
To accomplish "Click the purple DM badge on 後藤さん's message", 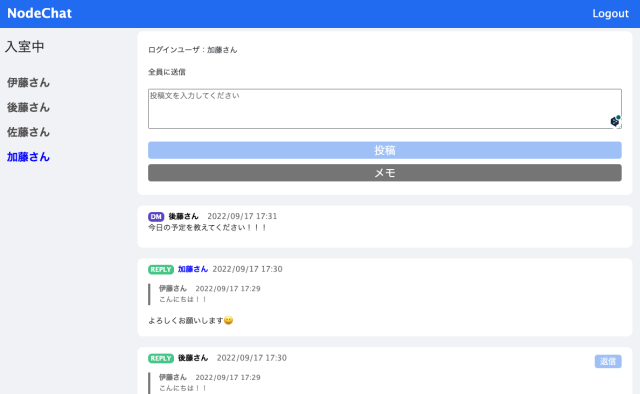I will click(156, 216).
